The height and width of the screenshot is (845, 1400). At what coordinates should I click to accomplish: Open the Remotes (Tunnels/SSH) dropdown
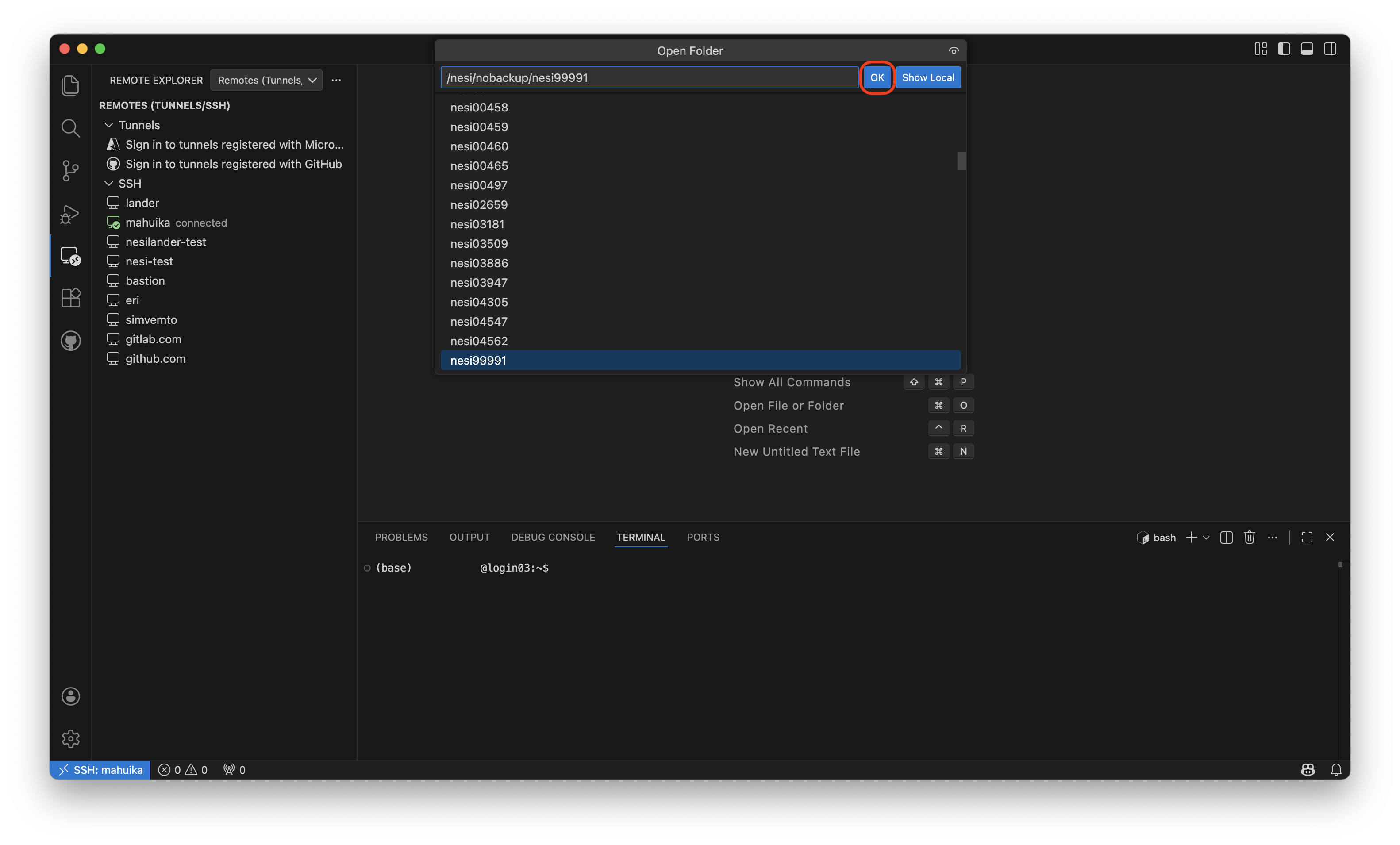point(266,80)
